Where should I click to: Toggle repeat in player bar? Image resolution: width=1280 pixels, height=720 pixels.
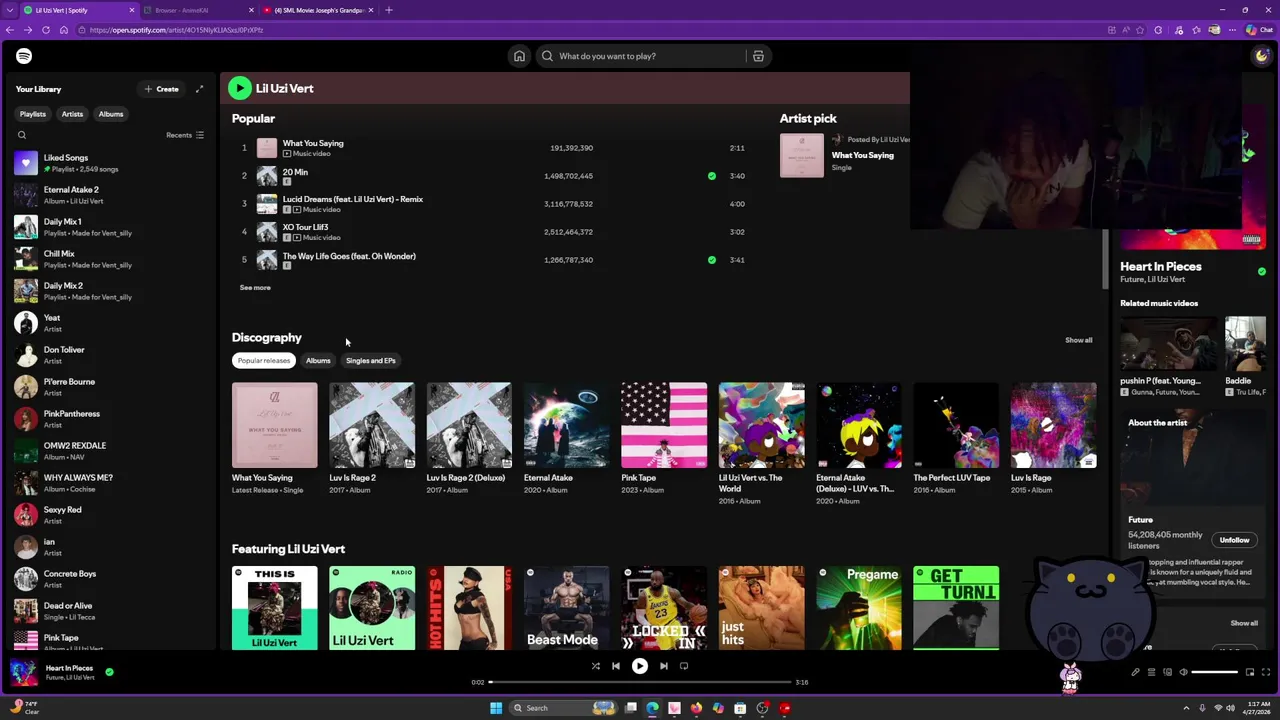coord(684,666)
